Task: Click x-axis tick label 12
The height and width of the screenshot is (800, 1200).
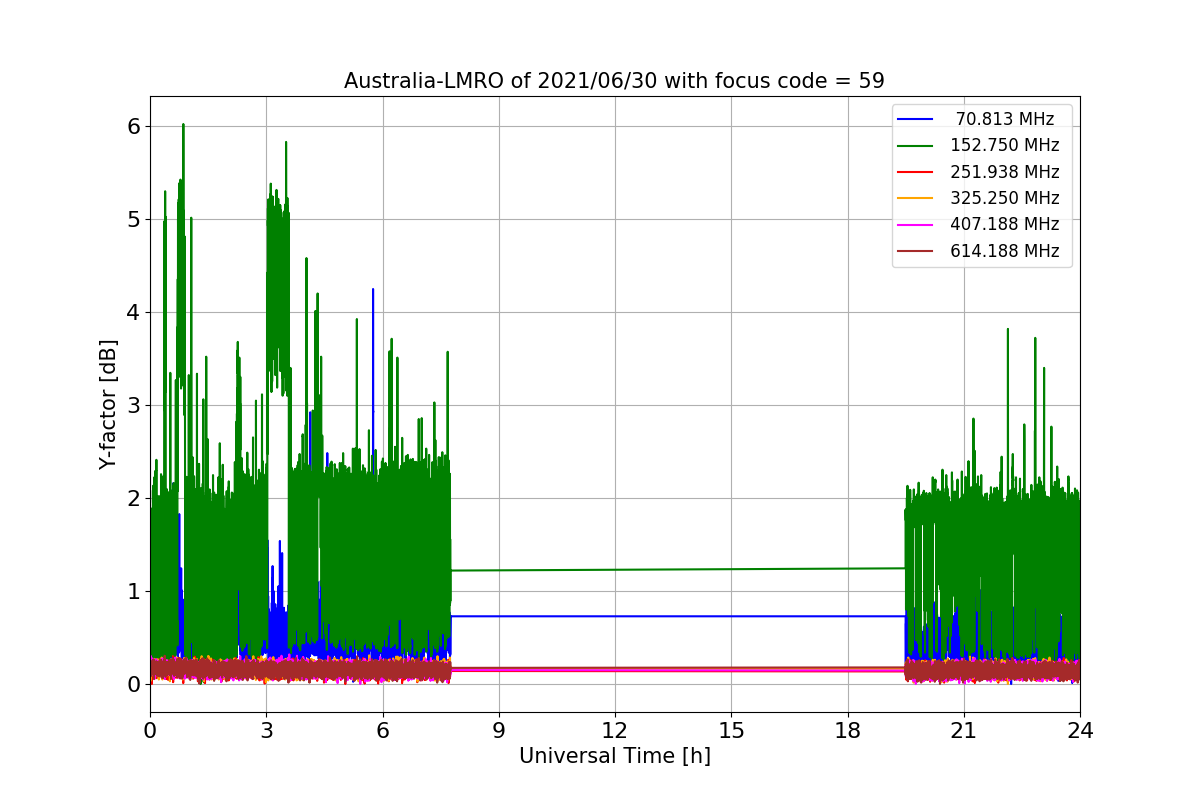Action: (x=615, y=730)
